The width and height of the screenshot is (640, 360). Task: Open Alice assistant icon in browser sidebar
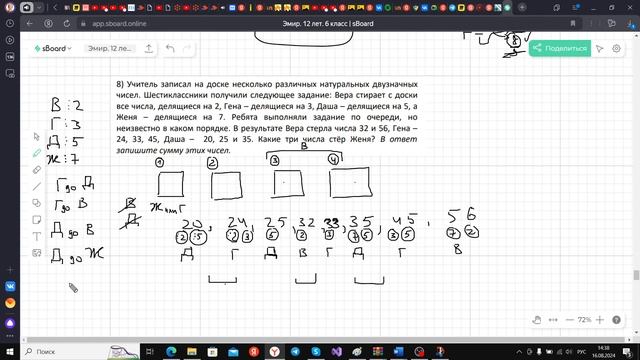pyautogui.click(x=10, y=324)
